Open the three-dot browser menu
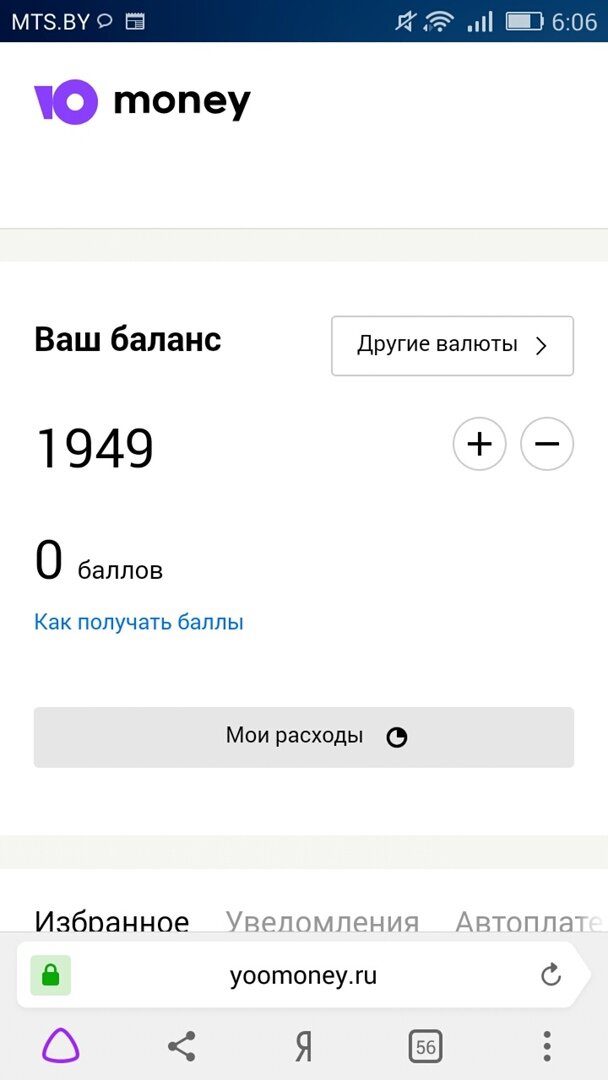The height and width of the screenshot is (1080, 608). pos(547,1046)
